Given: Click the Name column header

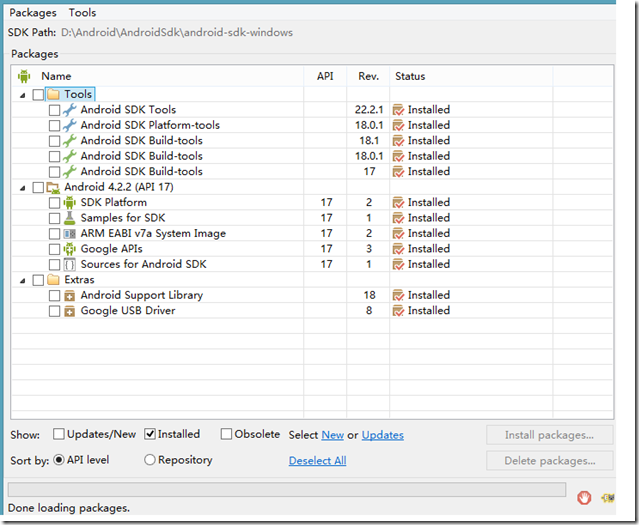Looking at the screenshot, I should (56, 76).
